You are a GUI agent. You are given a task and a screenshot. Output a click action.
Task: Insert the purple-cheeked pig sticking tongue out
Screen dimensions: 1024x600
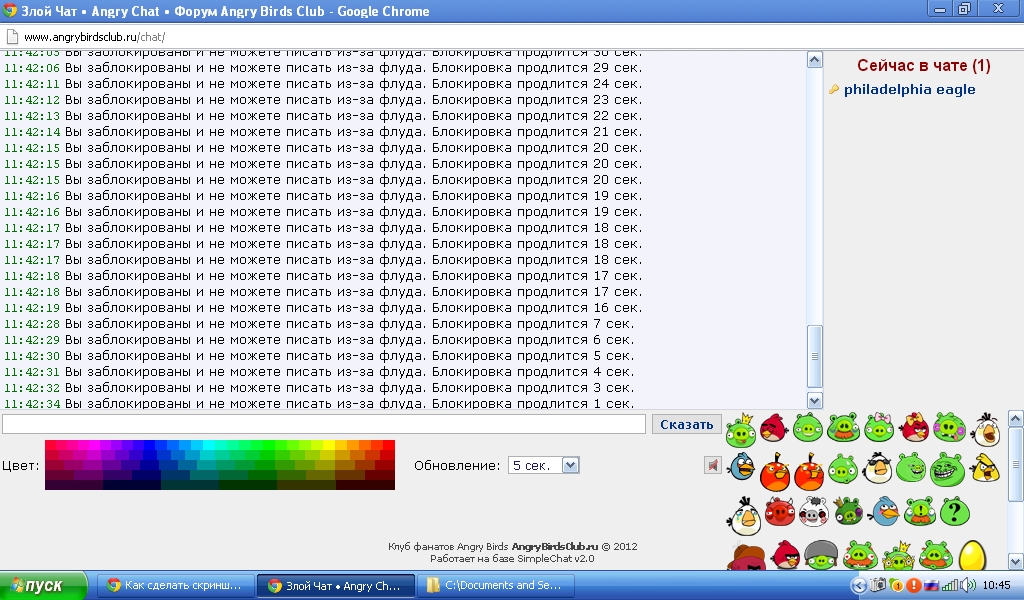click(x=950, y=428)
